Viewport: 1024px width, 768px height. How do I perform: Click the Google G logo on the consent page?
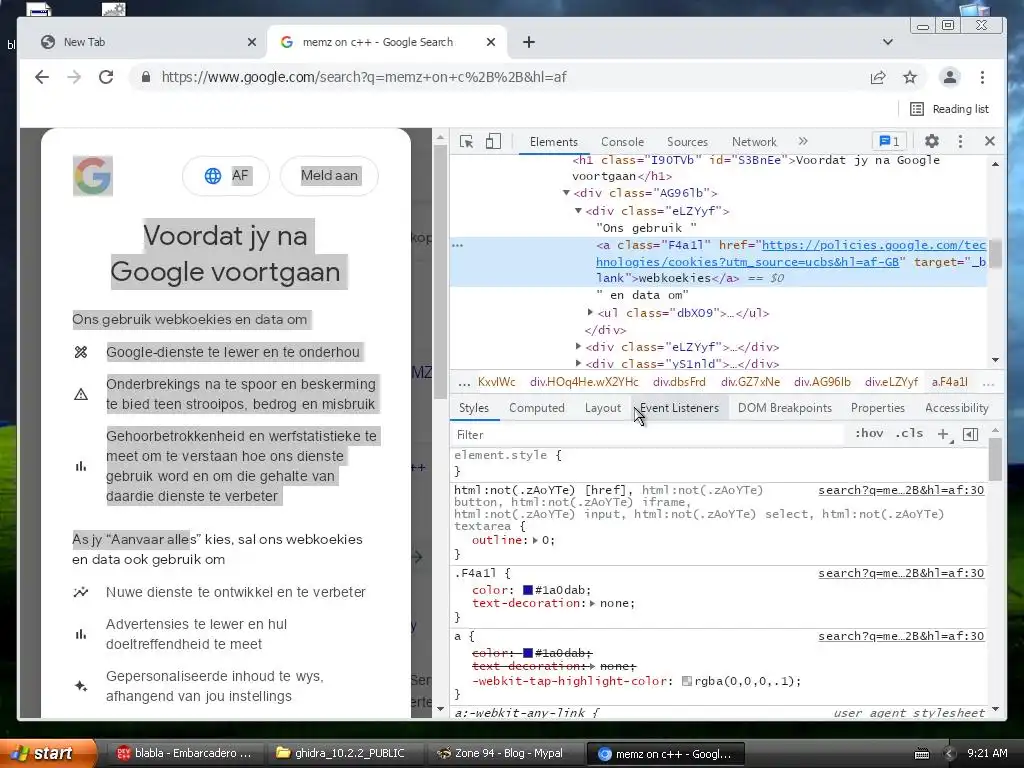tap(93, 176)
